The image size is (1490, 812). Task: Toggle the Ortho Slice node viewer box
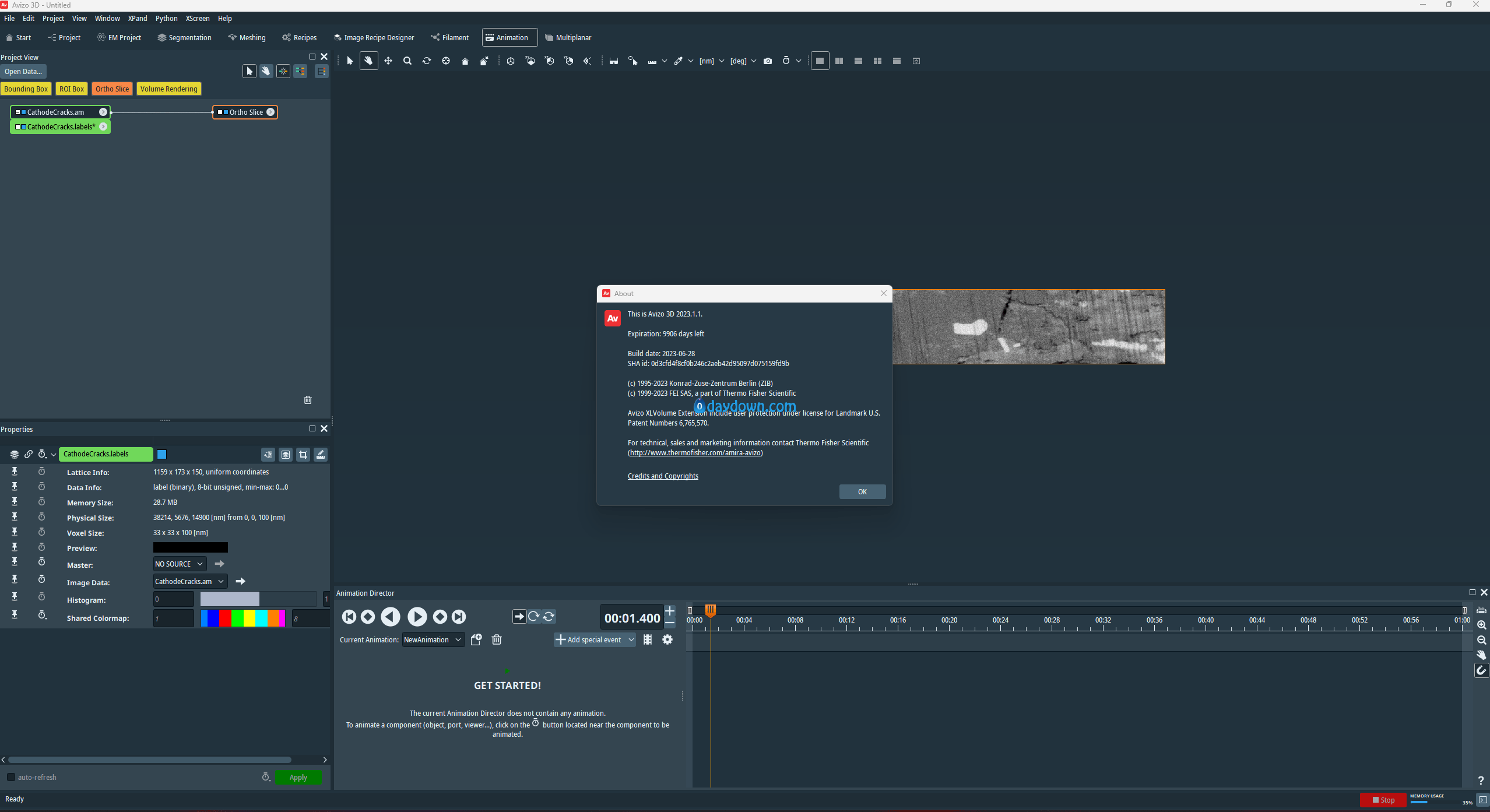[220, 112]
